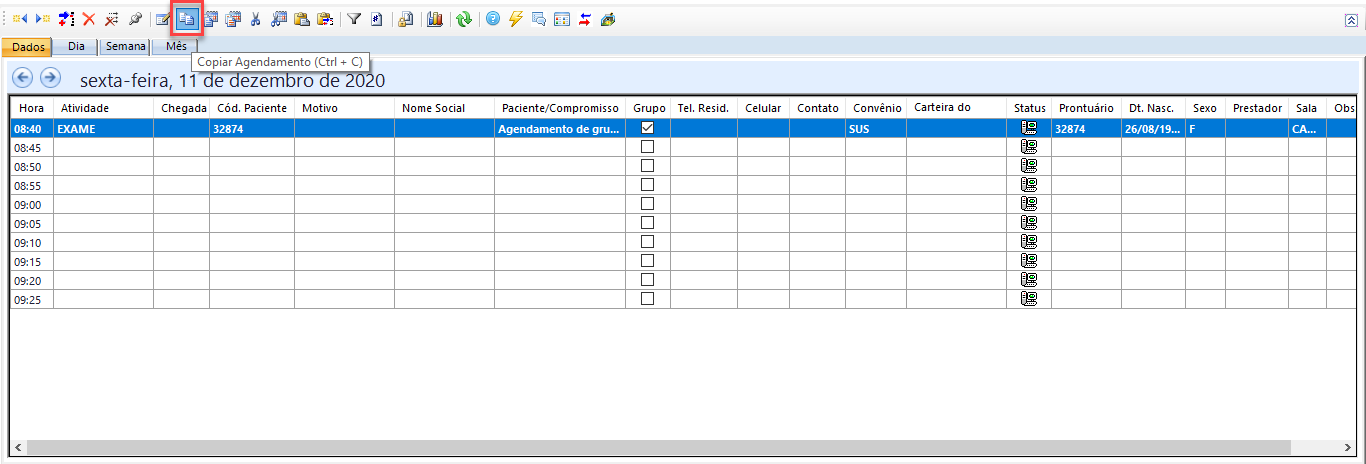Click the document with hash symbol icon

(x=376, y=18)
